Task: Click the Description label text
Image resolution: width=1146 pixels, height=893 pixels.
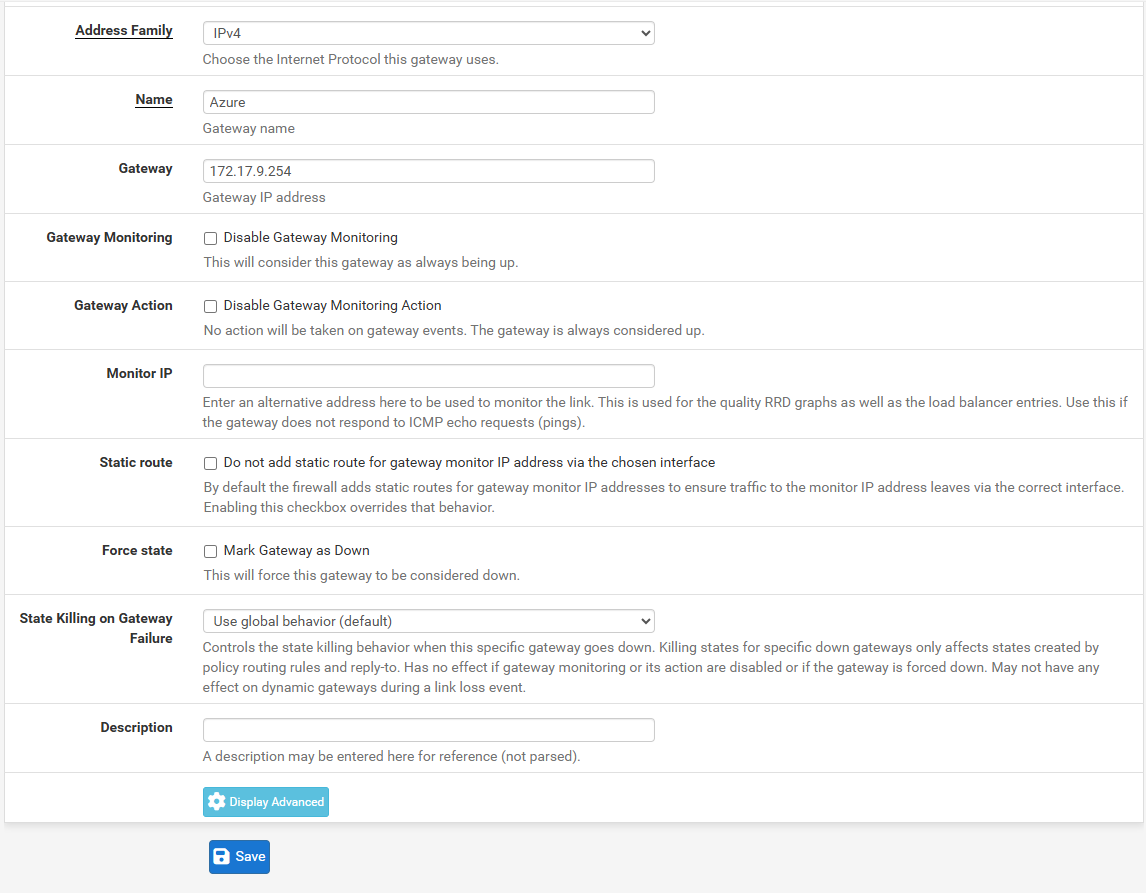Action: [x=136, y=727]
